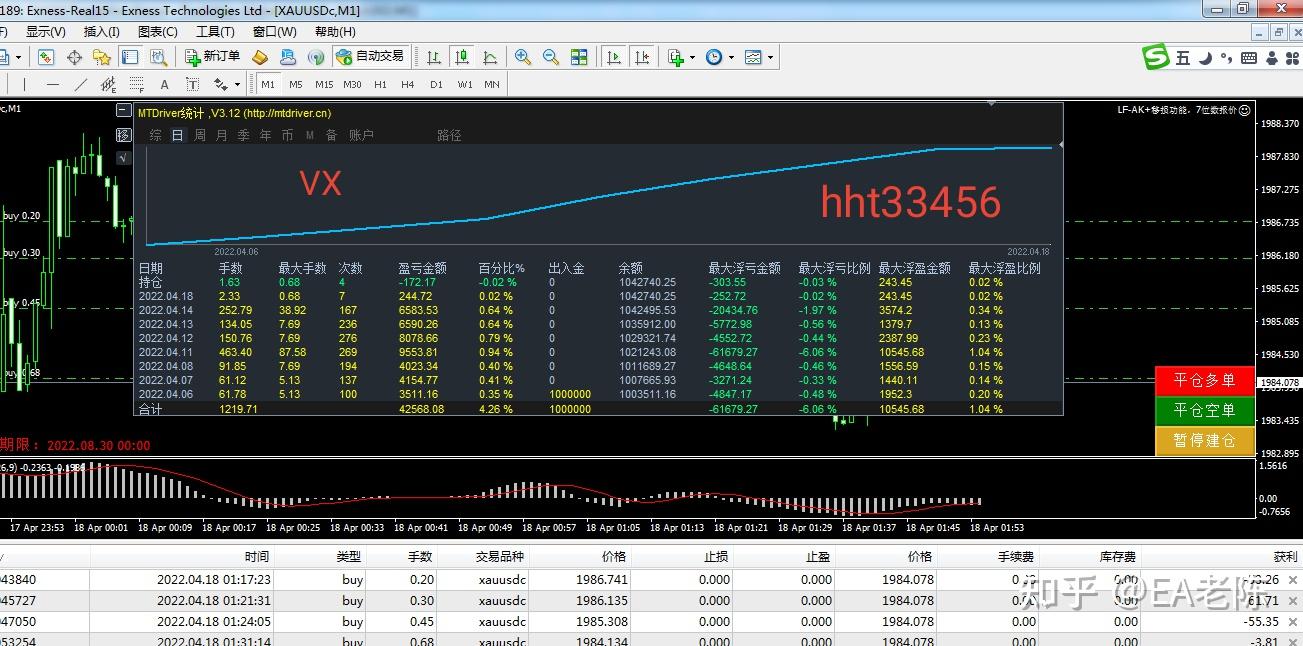The height and width of the screenshot is (646, 1303).
Task: Click the signals cloud icon
Action: (288, 57)
